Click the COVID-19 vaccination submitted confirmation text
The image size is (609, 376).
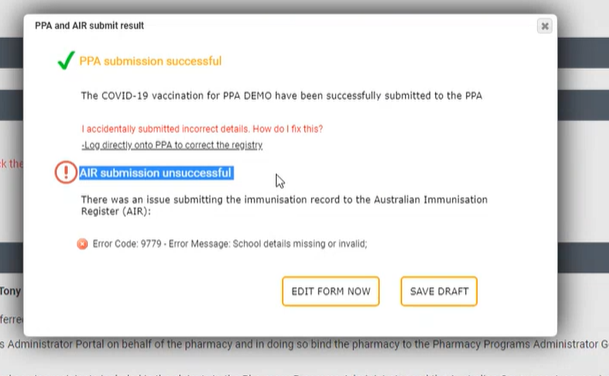tap(282, 96)
